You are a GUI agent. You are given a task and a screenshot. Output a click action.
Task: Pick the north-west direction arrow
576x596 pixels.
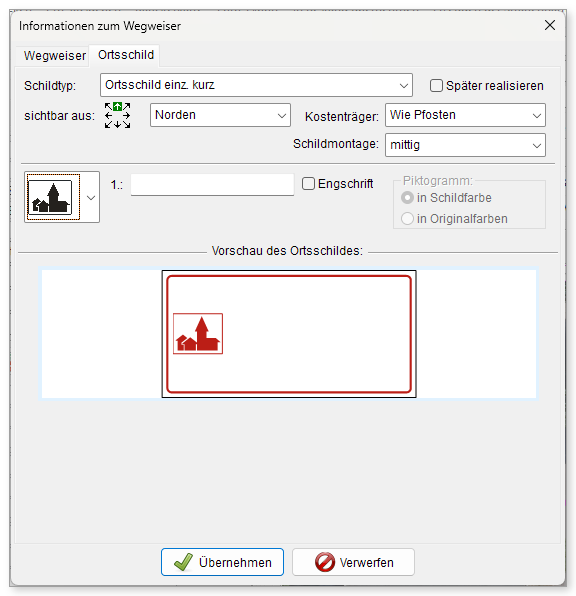tap(109, 106)
